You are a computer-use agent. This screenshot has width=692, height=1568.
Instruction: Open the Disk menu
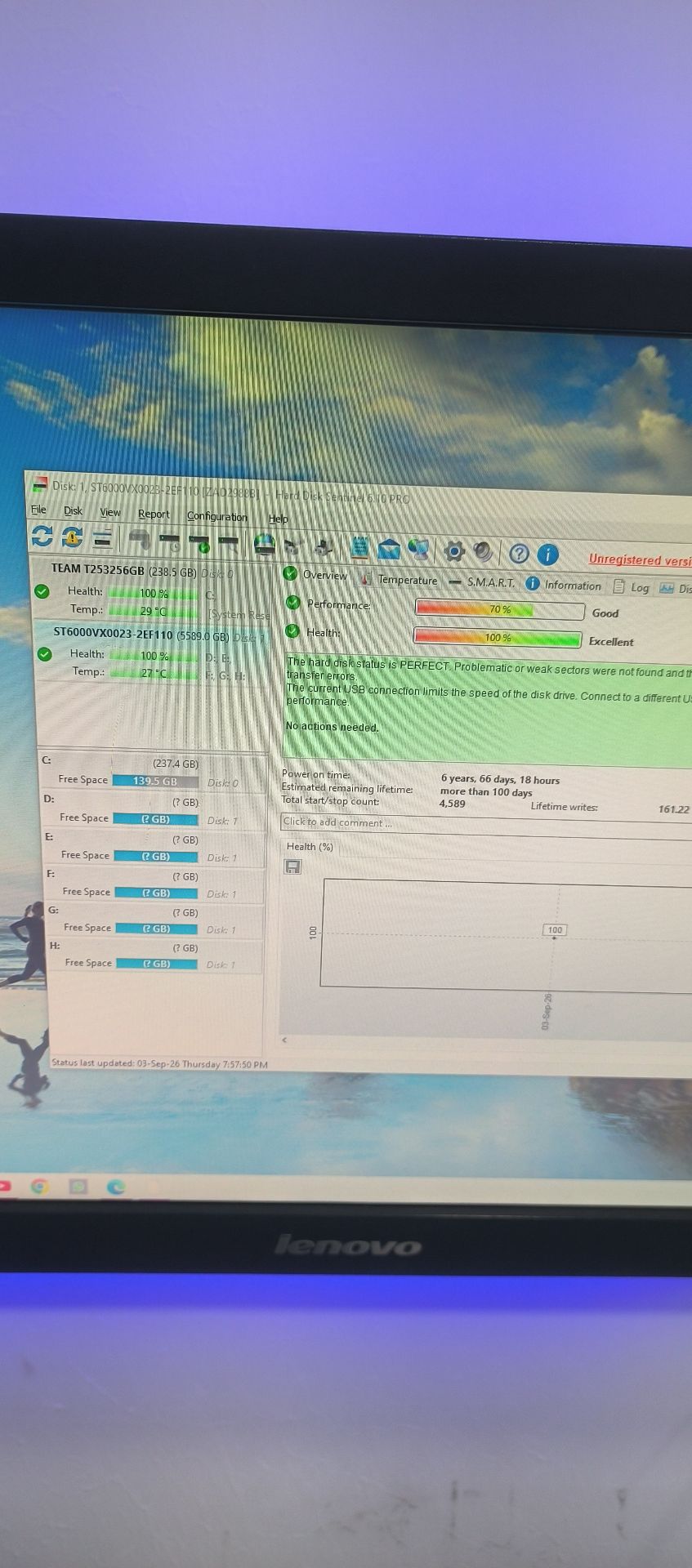74,511
